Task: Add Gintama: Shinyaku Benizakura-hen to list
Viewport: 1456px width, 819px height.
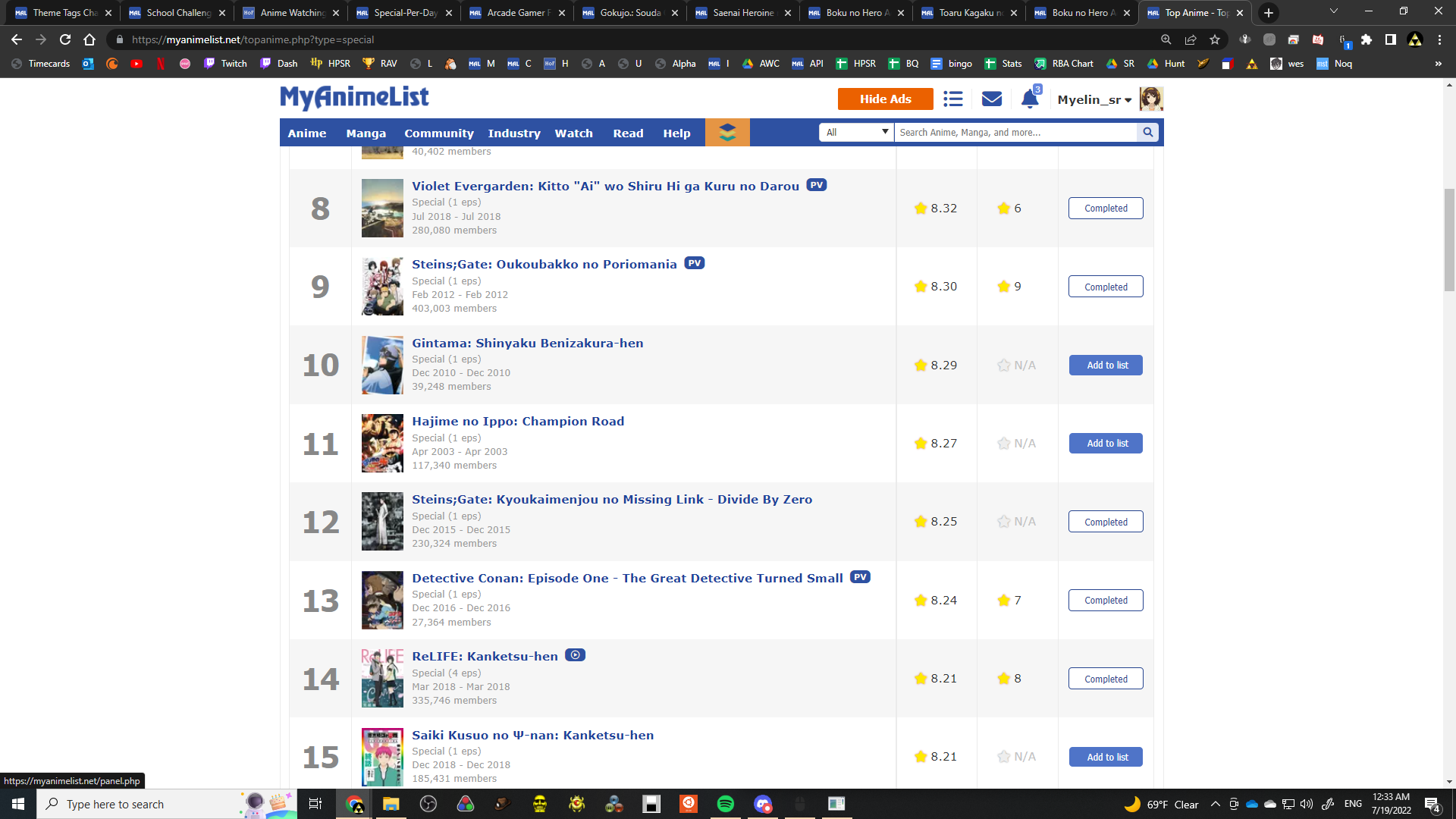Action: (1106, 366)
